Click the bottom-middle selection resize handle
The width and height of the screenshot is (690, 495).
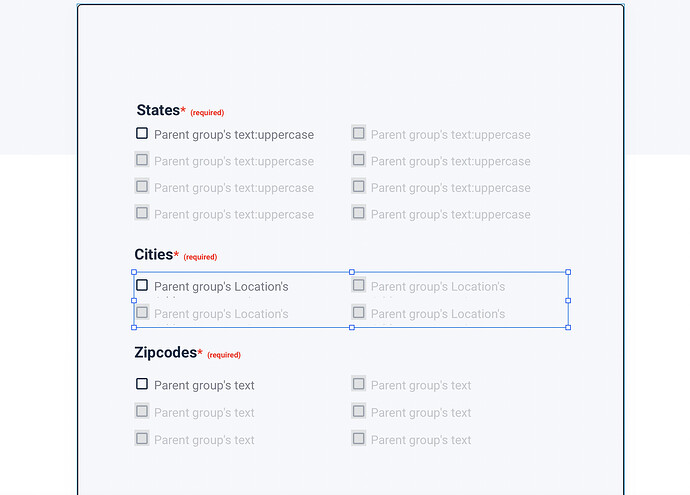pyautogui.click(x=351, y=327)
